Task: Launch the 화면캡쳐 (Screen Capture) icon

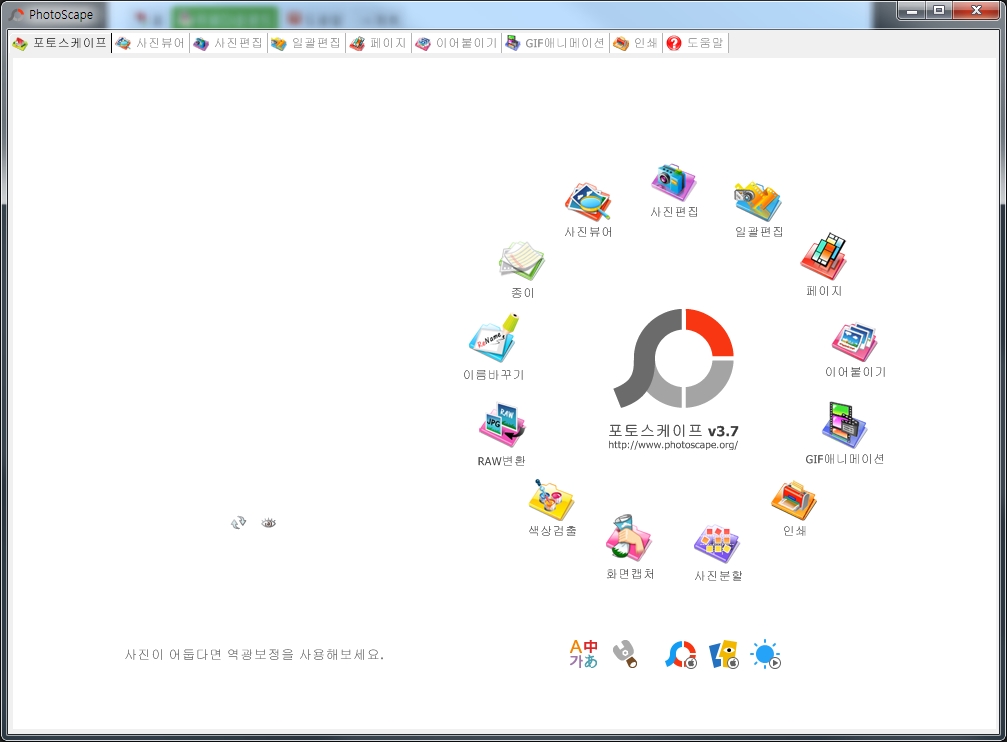Action: [629, 538]
